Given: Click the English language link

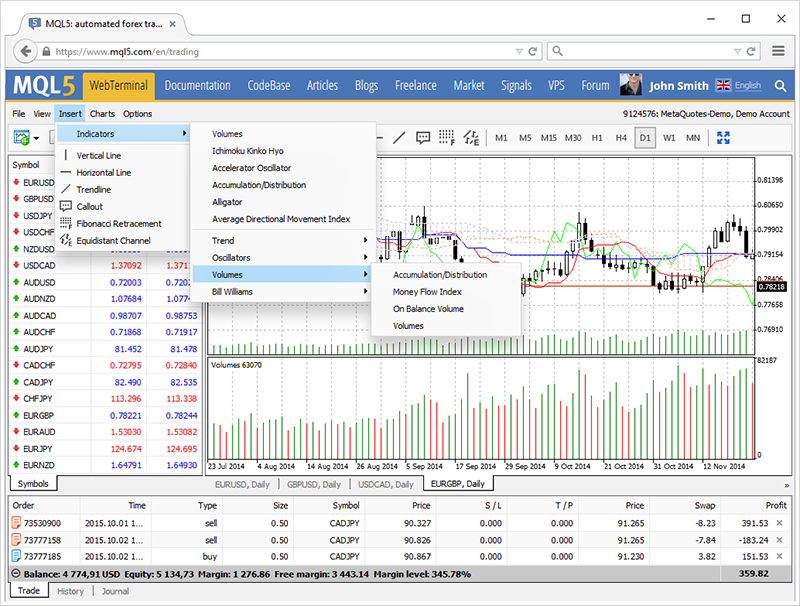Looking at the screenshot, I should pos(747,86).
